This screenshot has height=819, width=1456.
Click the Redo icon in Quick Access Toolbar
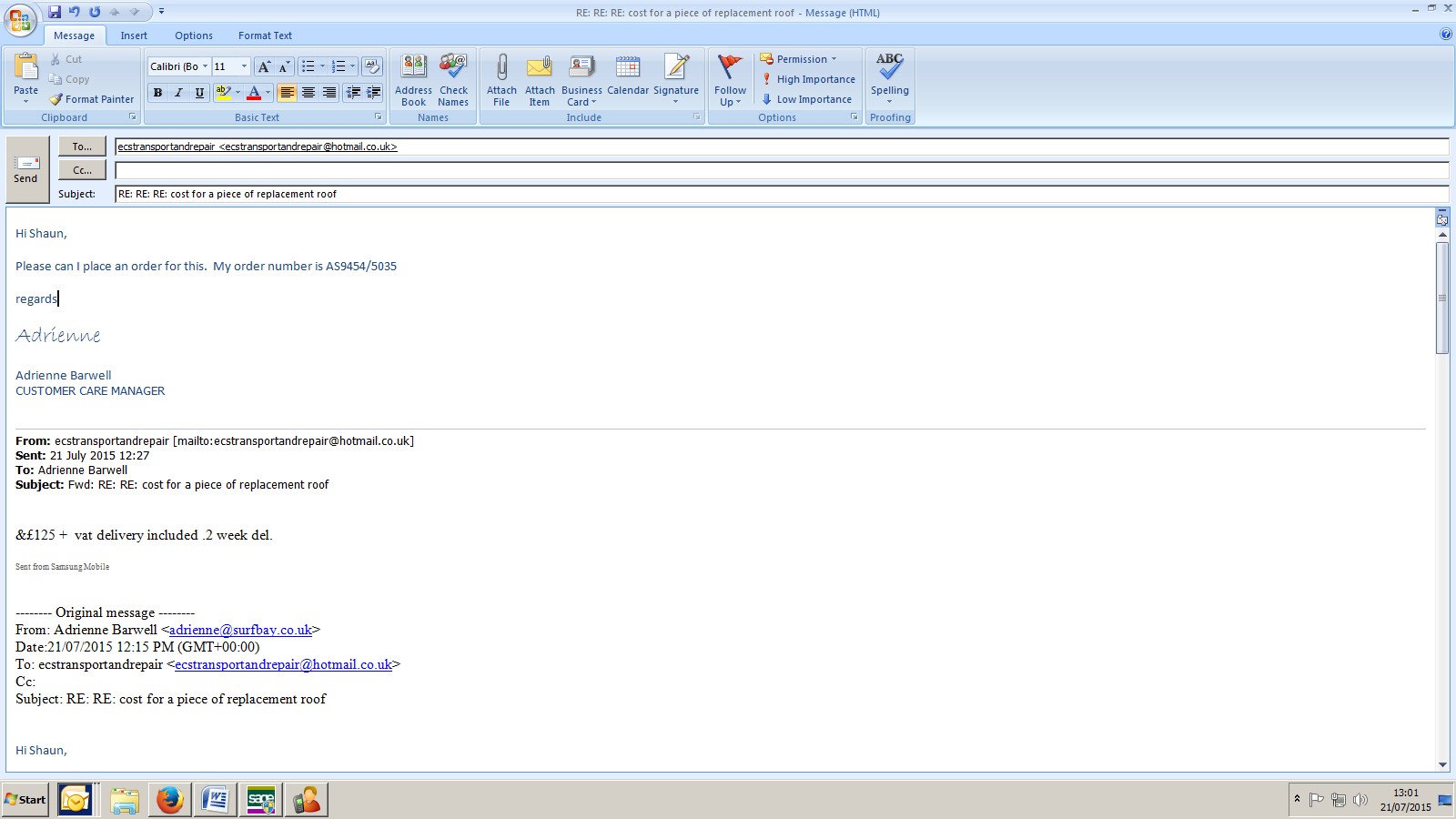[x=95, y=12]
